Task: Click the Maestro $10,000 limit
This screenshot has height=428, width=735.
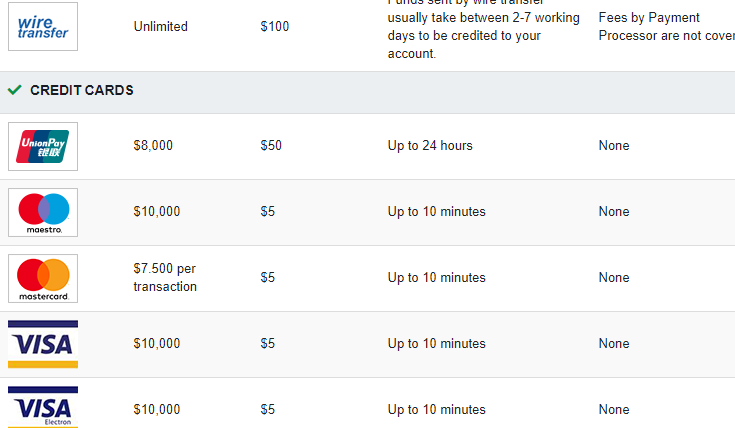Action: [157, 211]
